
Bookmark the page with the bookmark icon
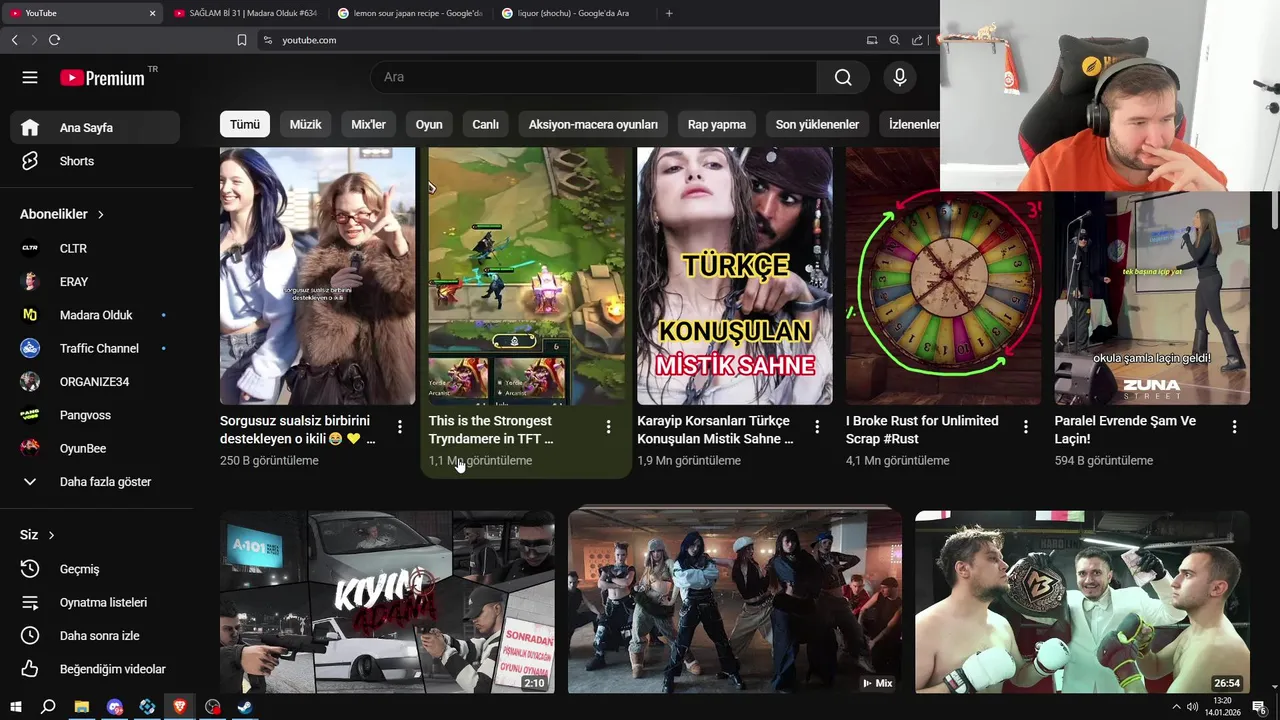click(242, 40)
